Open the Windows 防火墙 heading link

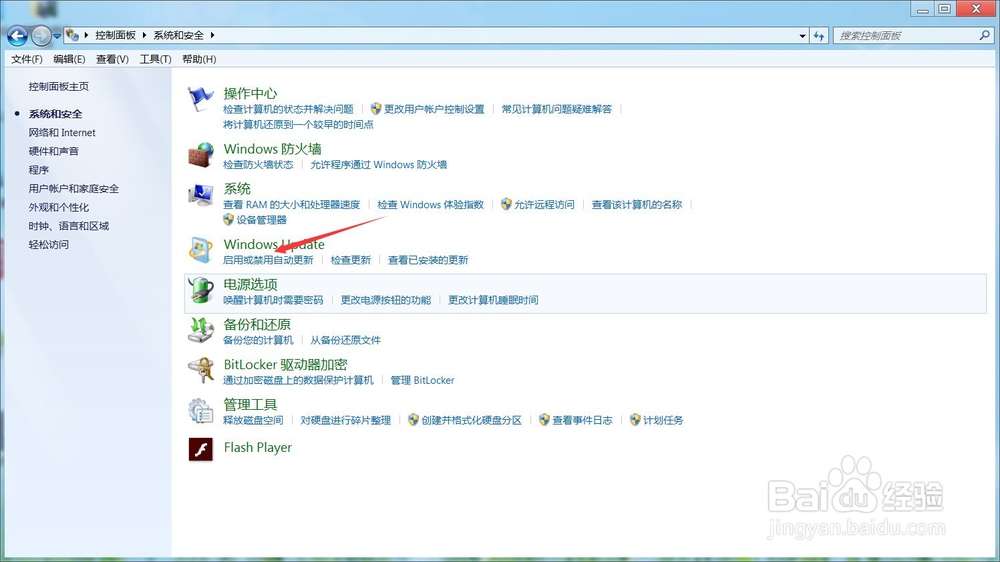272,149
